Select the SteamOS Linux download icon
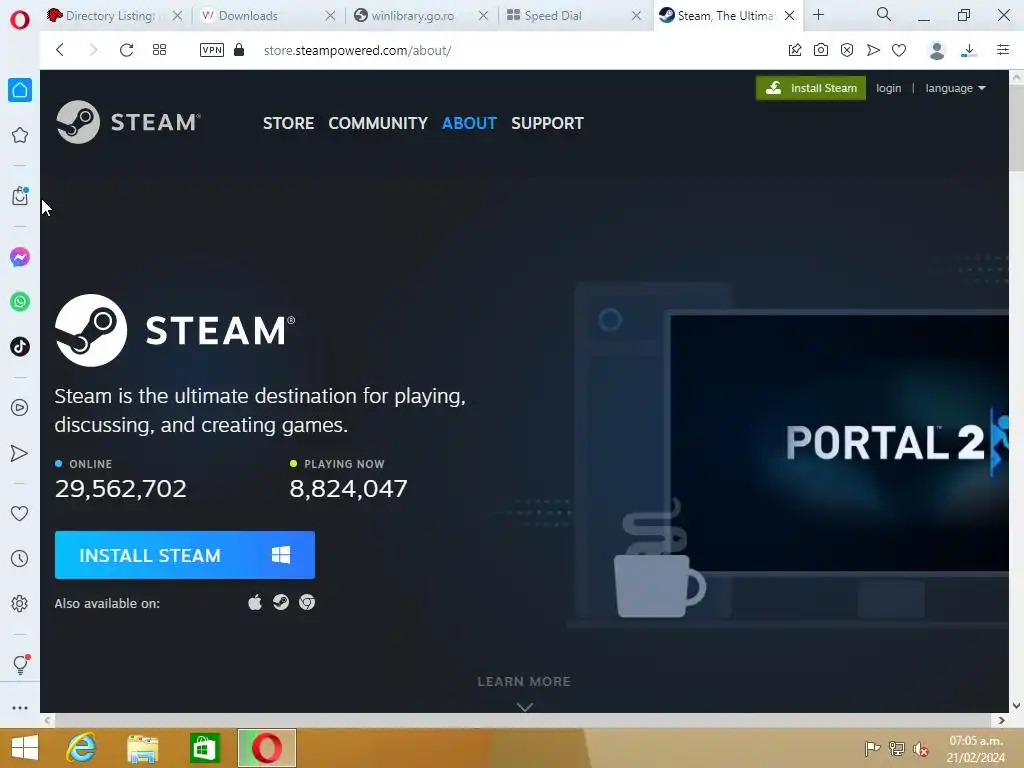 pos(281,602)
